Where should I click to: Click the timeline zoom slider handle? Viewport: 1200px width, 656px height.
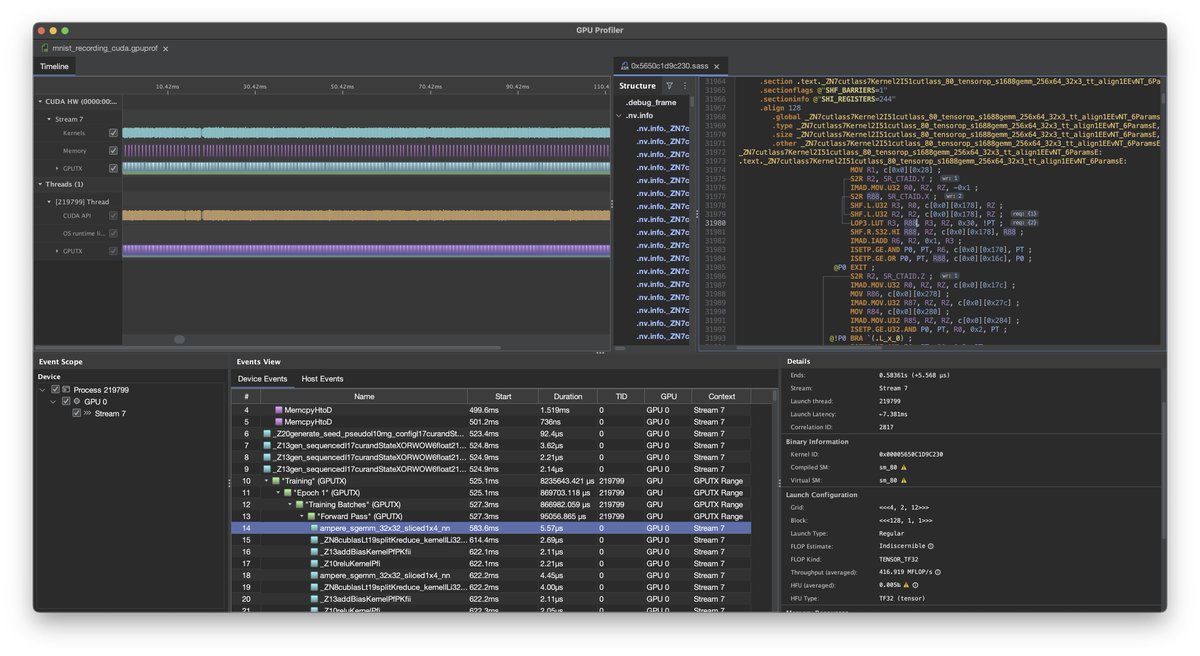(179, 339)
